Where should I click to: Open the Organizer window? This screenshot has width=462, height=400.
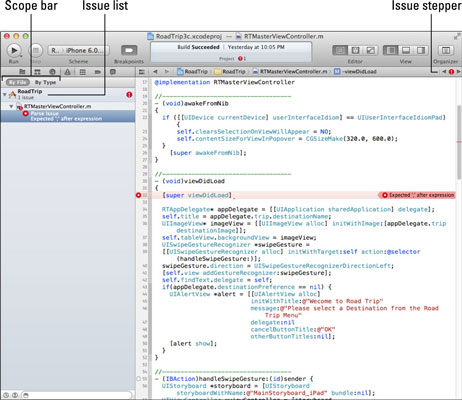pos(446,50)
